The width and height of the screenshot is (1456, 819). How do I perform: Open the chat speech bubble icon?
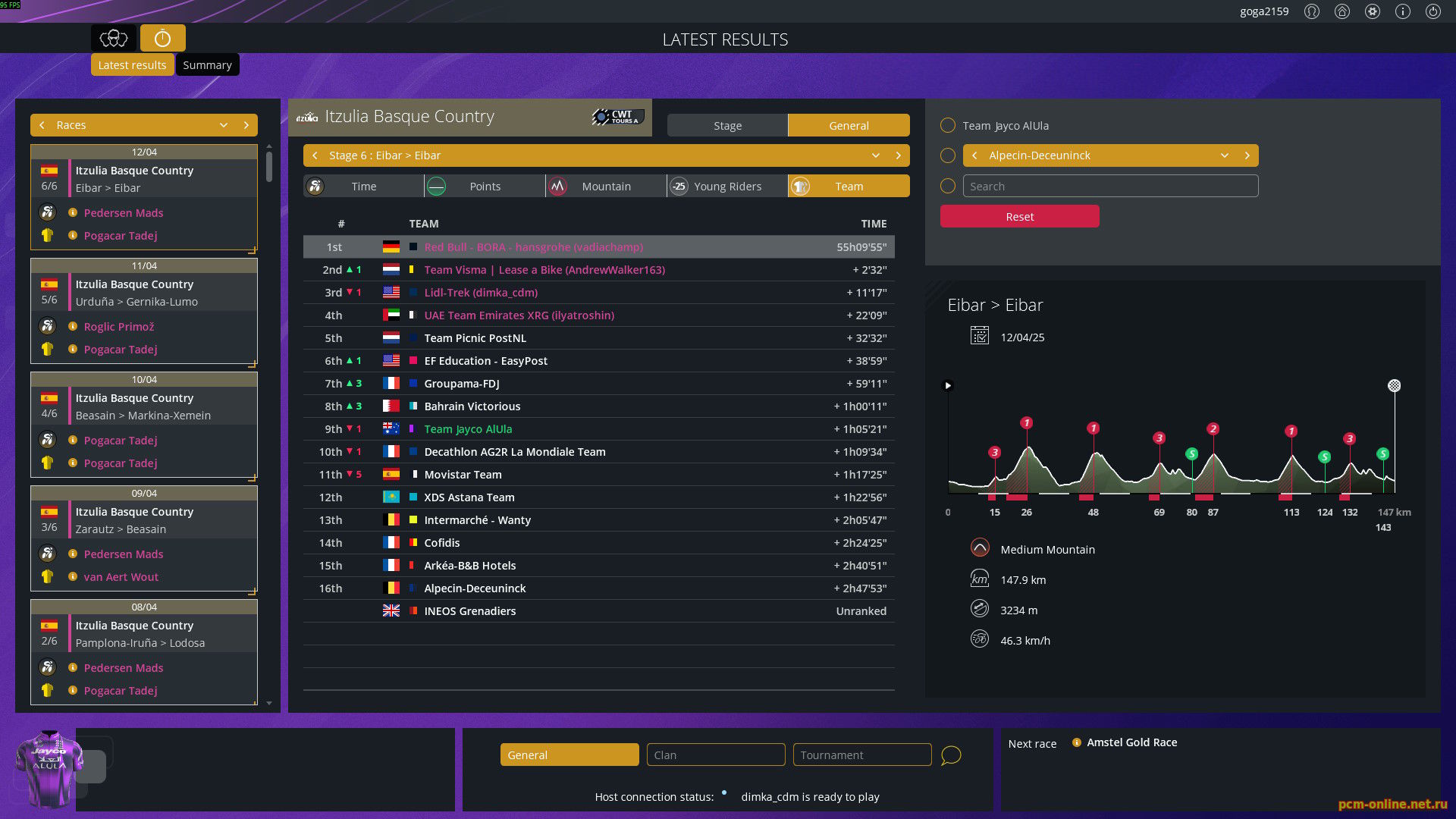tap(950, 755)
